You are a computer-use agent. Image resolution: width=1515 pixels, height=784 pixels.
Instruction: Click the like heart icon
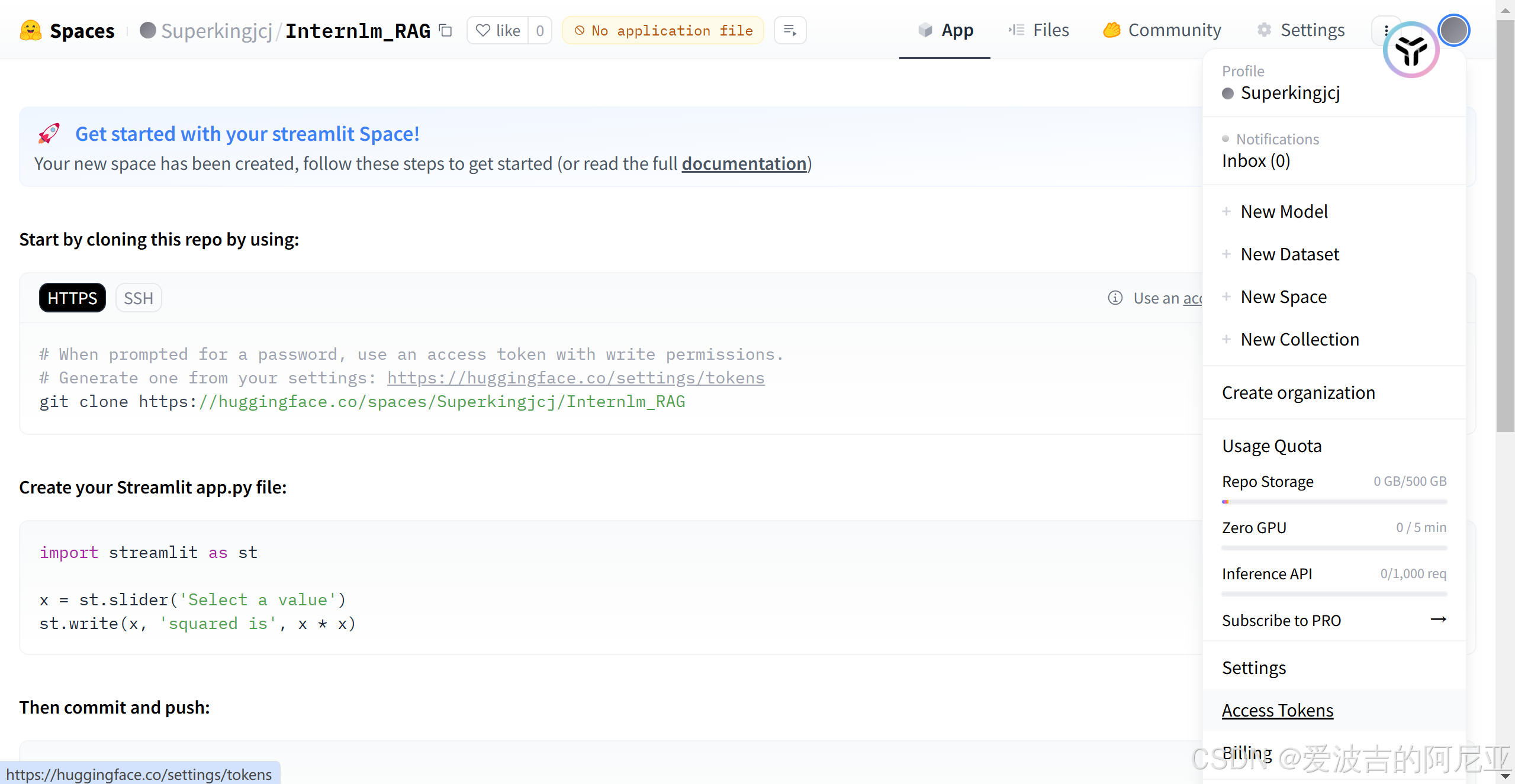point(484,30)
